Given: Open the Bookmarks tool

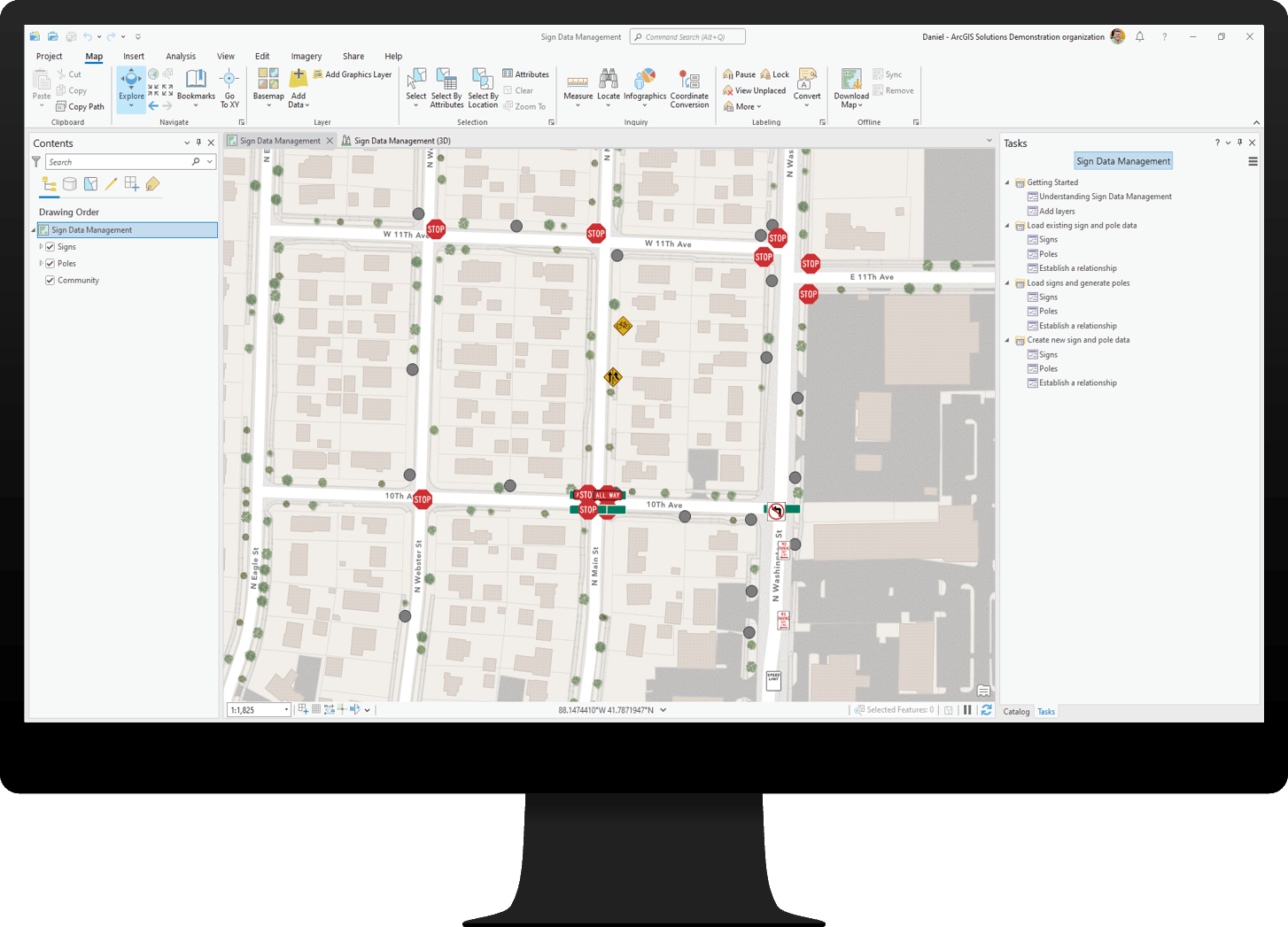Looking at the screenshot, I should tap(196, 87).
